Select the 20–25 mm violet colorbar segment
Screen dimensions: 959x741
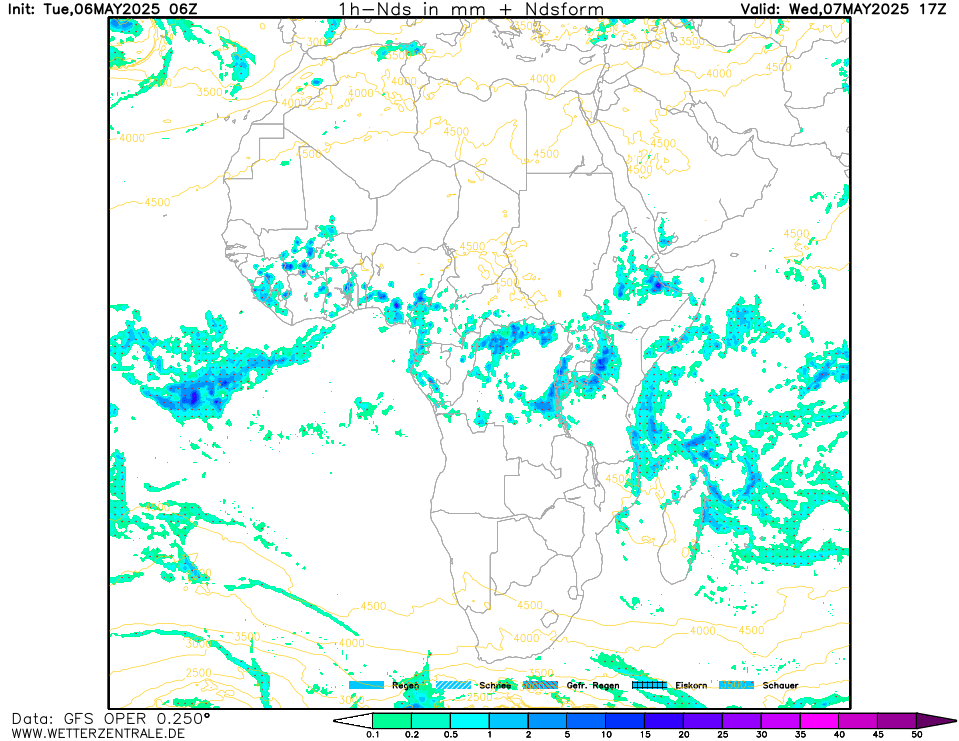click(703, 720)
